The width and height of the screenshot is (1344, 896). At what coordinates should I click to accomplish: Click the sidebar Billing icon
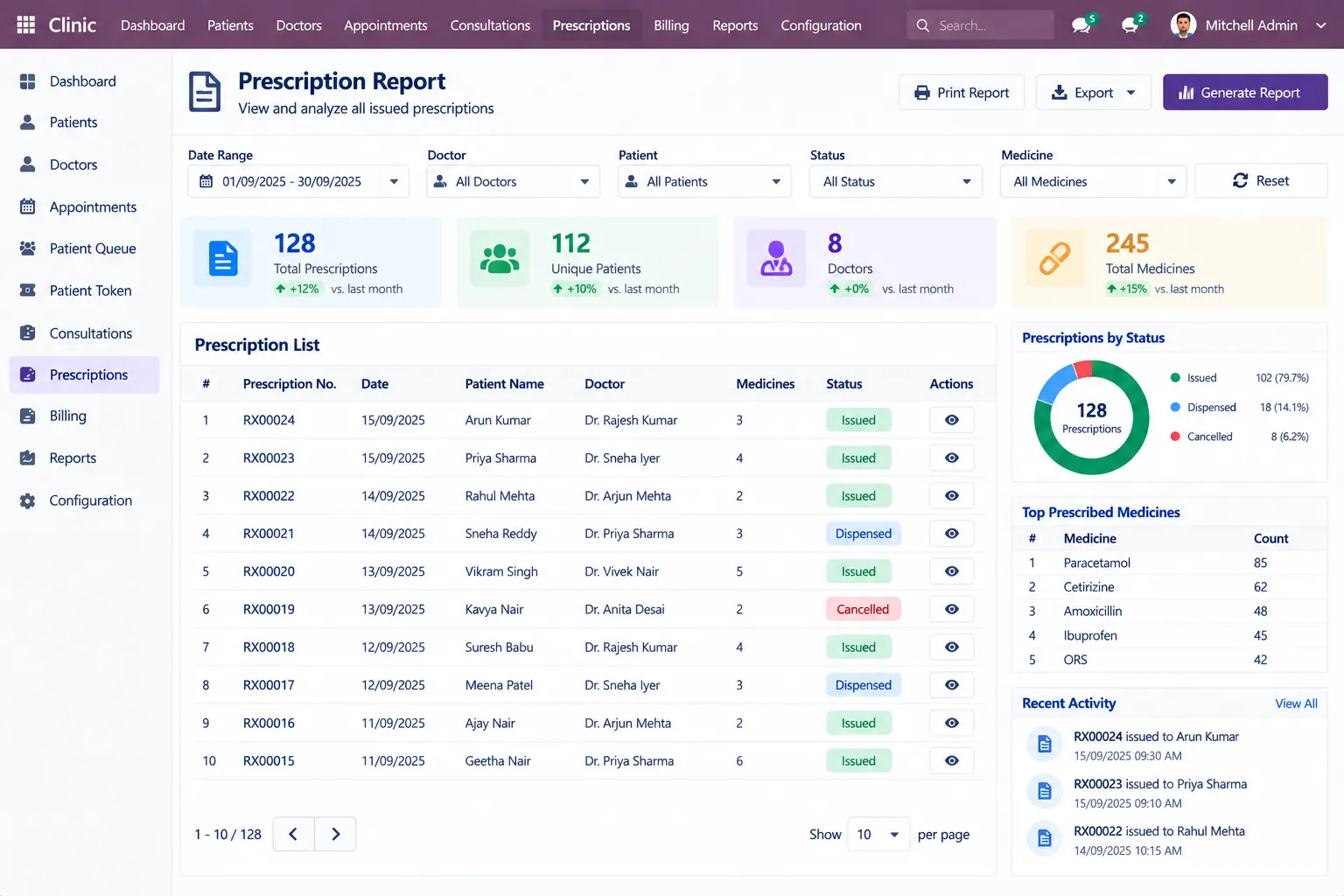tap(28, 416)
